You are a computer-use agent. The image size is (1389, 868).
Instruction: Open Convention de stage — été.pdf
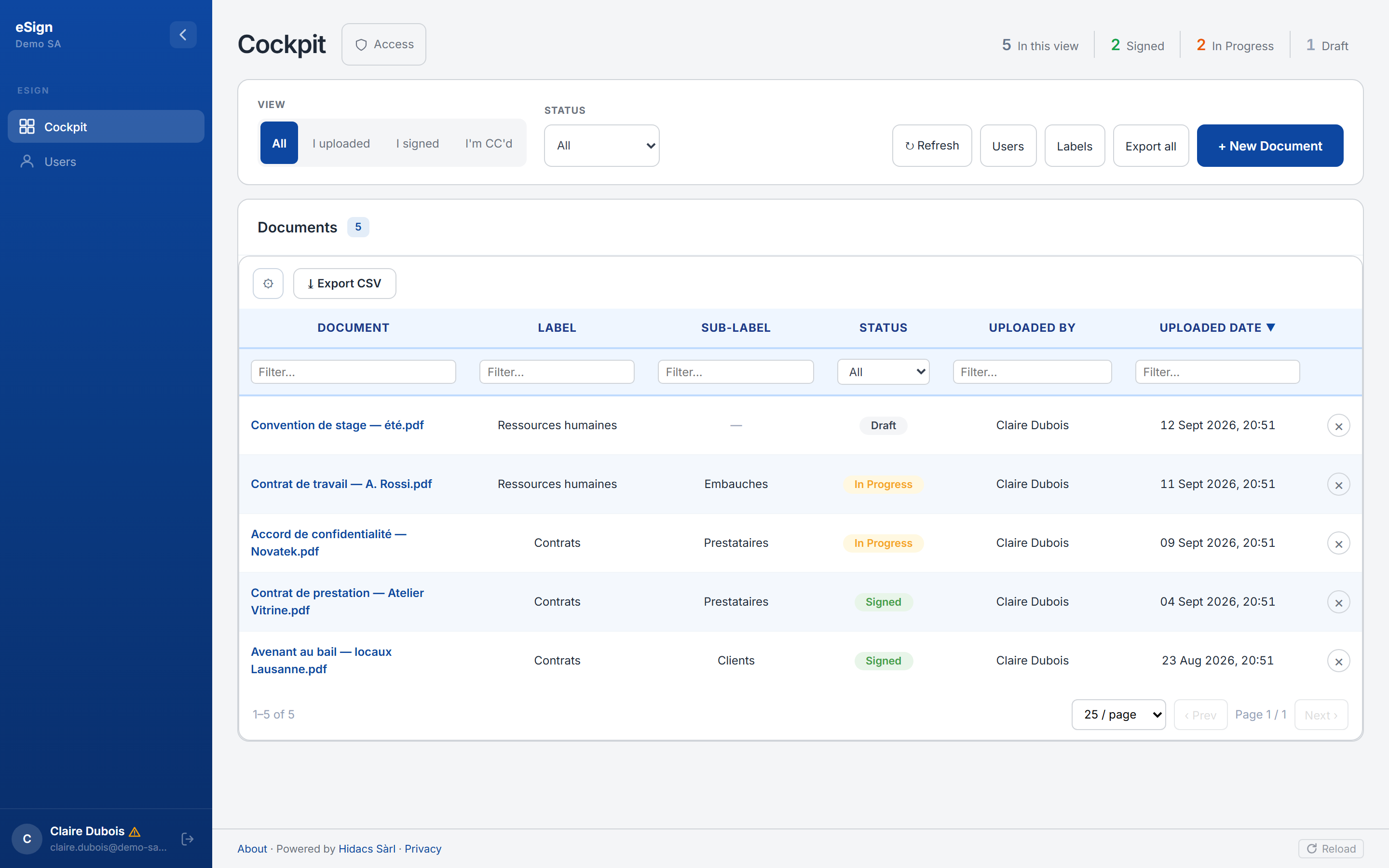pyautogui.click(x=337, y=425)
